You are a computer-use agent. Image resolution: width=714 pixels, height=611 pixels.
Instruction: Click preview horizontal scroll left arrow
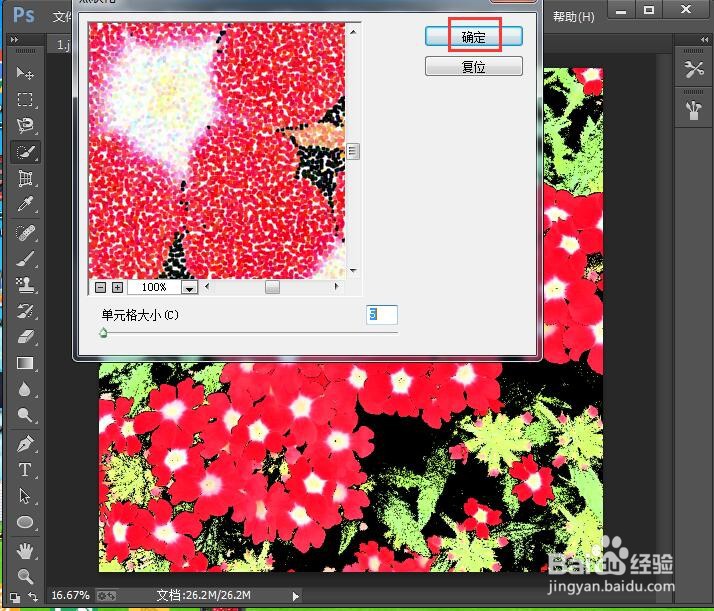(208, 286)
